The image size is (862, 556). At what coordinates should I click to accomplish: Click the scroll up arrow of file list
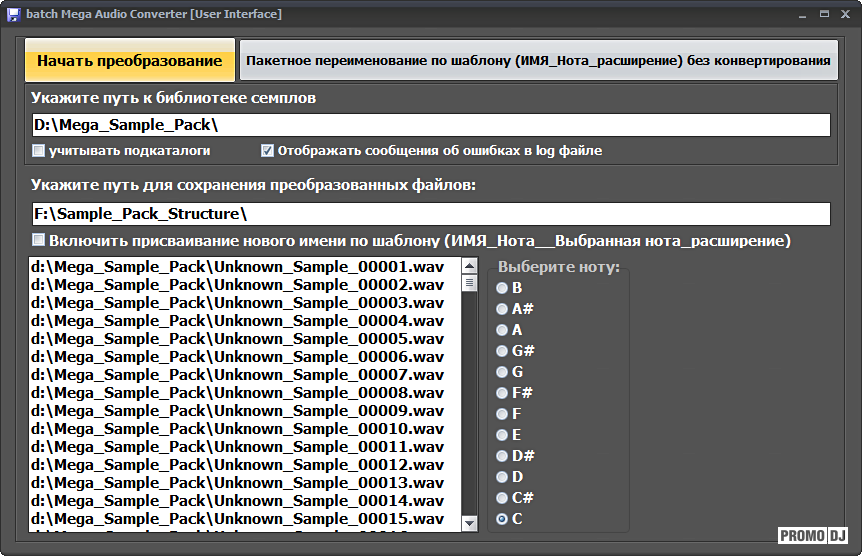tap(469, 267)
